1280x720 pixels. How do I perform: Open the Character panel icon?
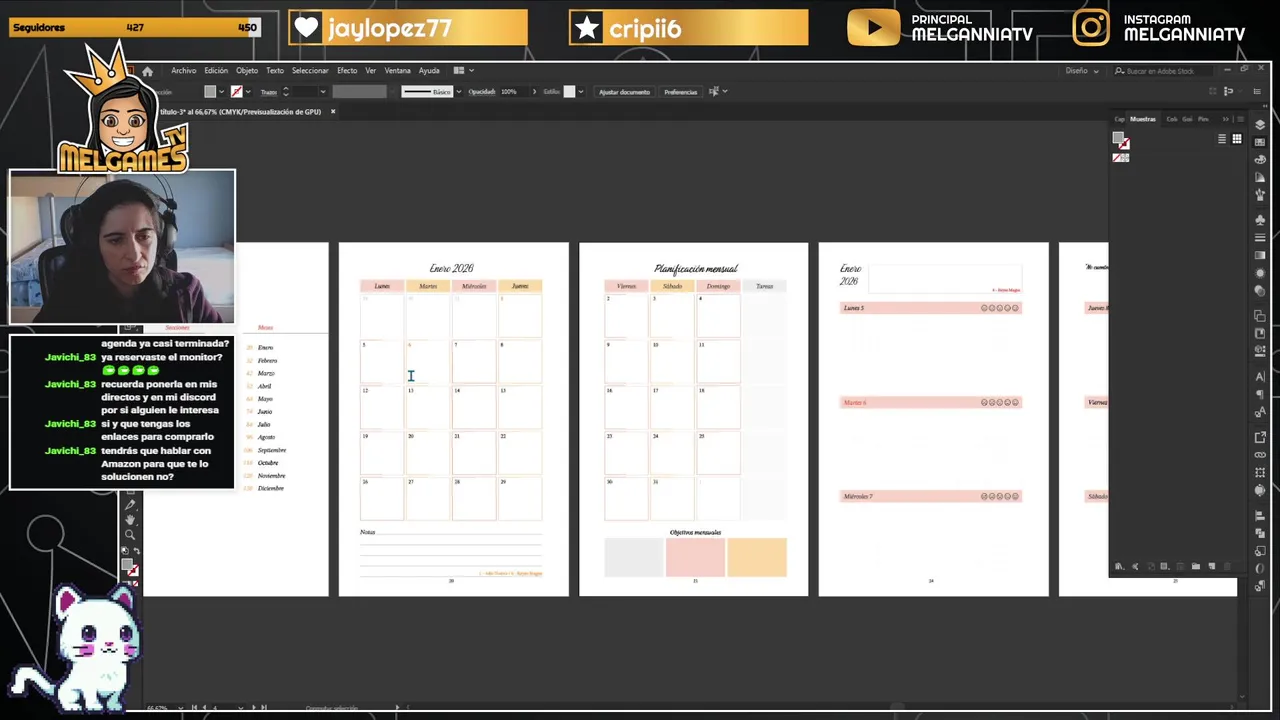[x=1260, y=376]
